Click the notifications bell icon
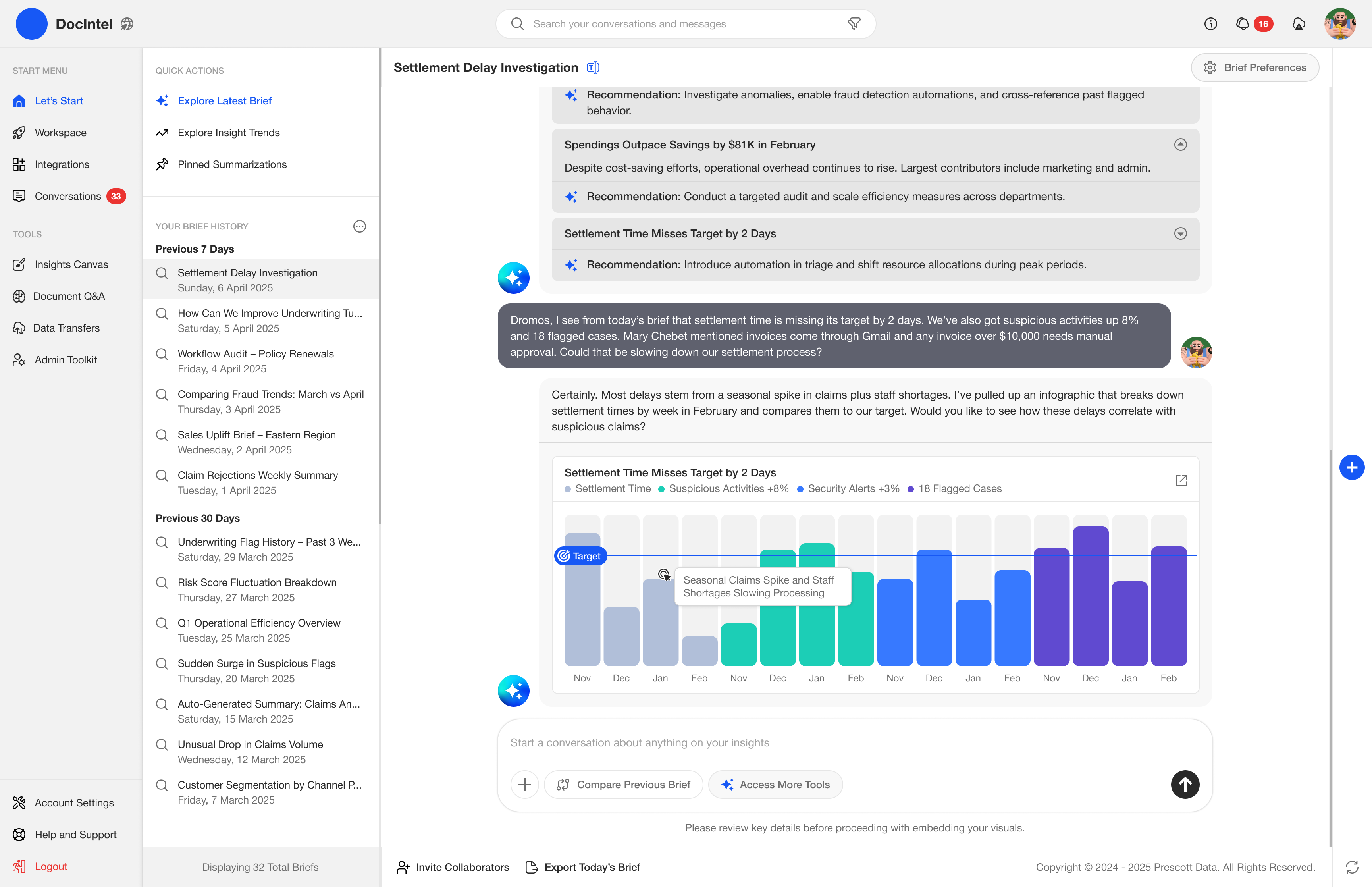1372x887 pixels. (1242, 23)
